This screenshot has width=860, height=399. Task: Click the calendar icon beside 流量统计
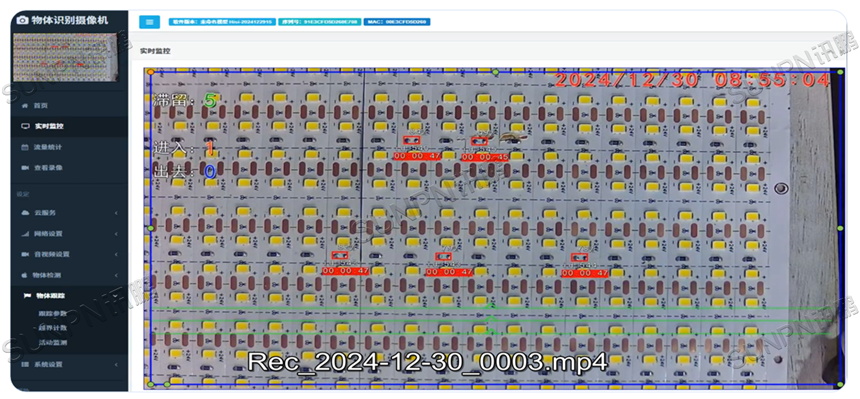coord(24,147)
